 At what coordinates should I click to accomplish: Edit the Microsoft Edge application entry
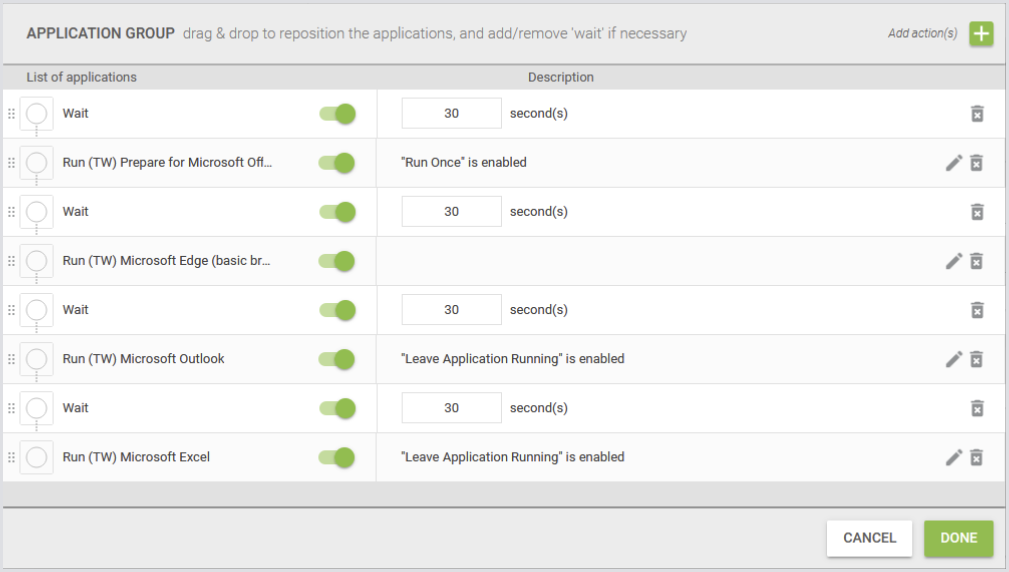coord(954,261)
